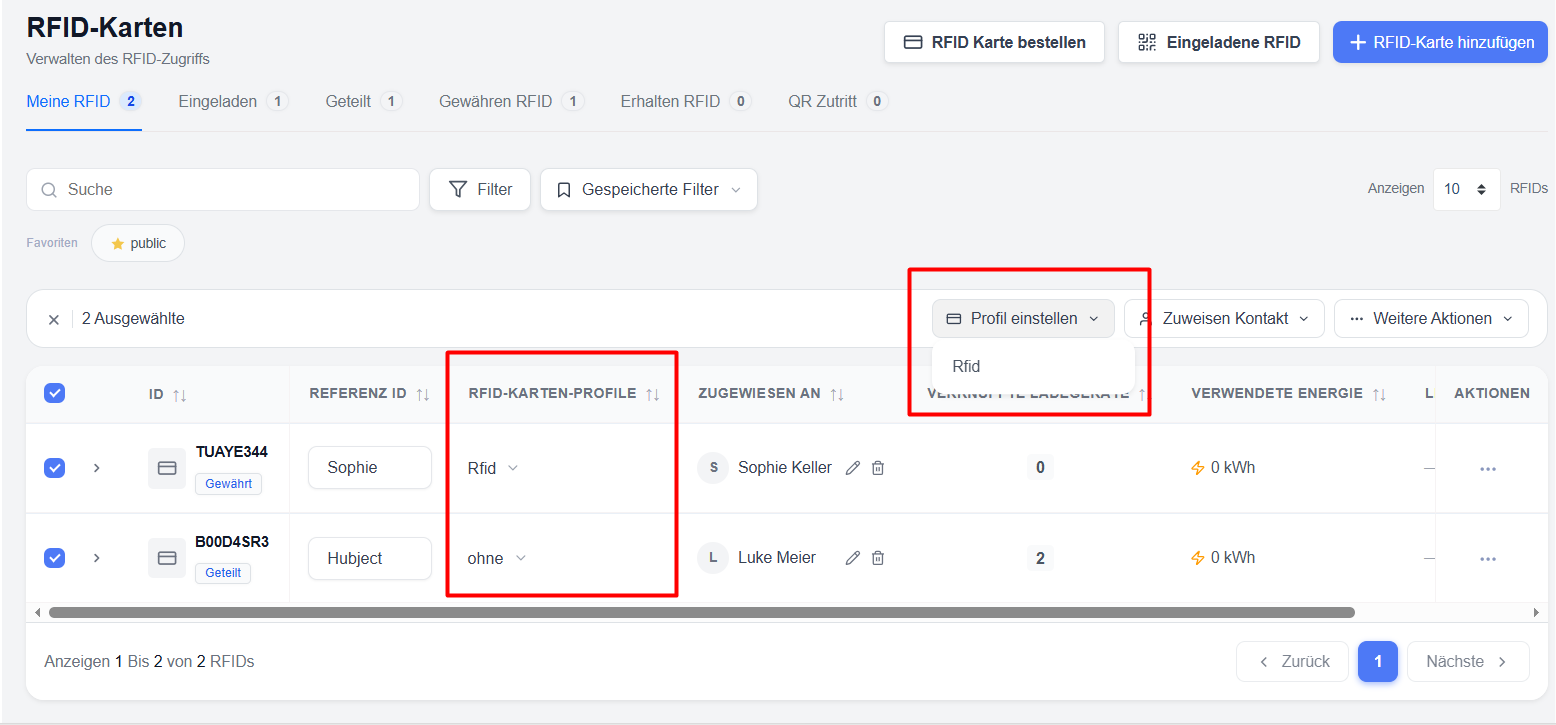Open the three-dot actions menu for TUAYE344
The height and width of the screenshot is (725, 1556).
(x=1488, y=468)
